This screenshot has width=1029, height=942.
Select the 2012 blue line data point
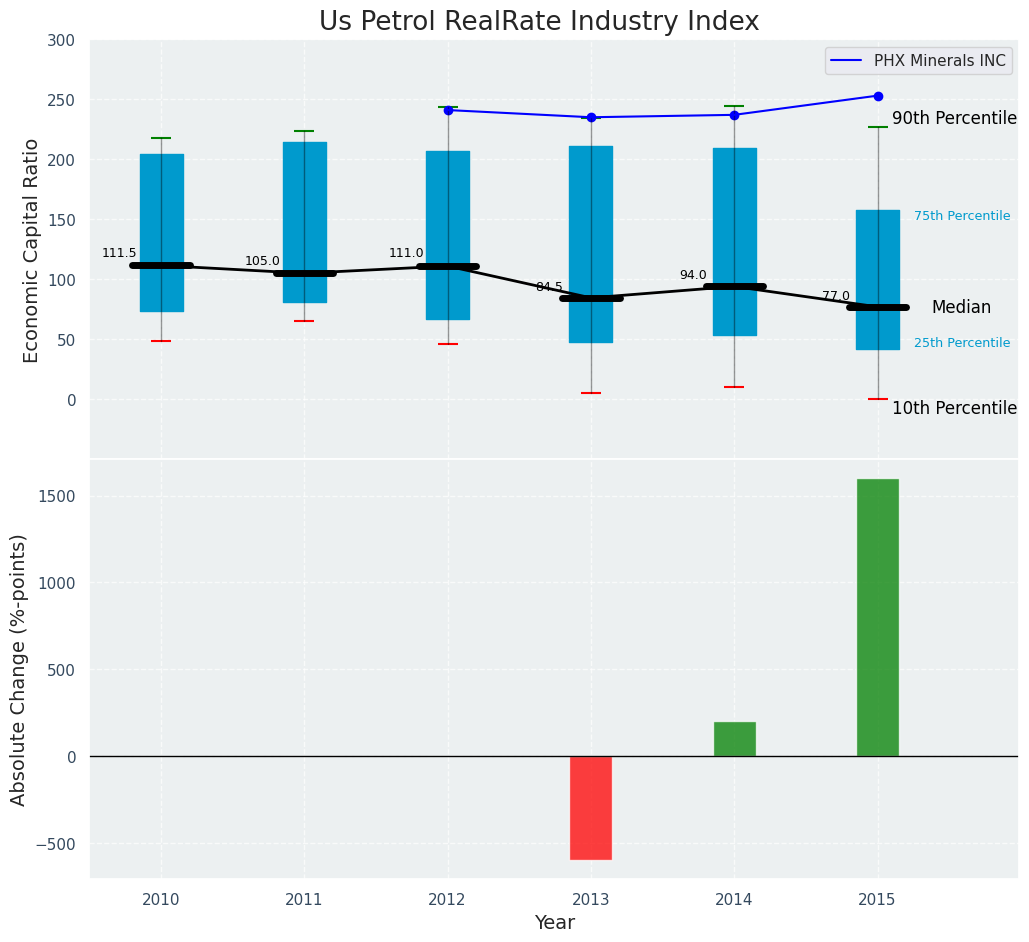tap(448, 110)
